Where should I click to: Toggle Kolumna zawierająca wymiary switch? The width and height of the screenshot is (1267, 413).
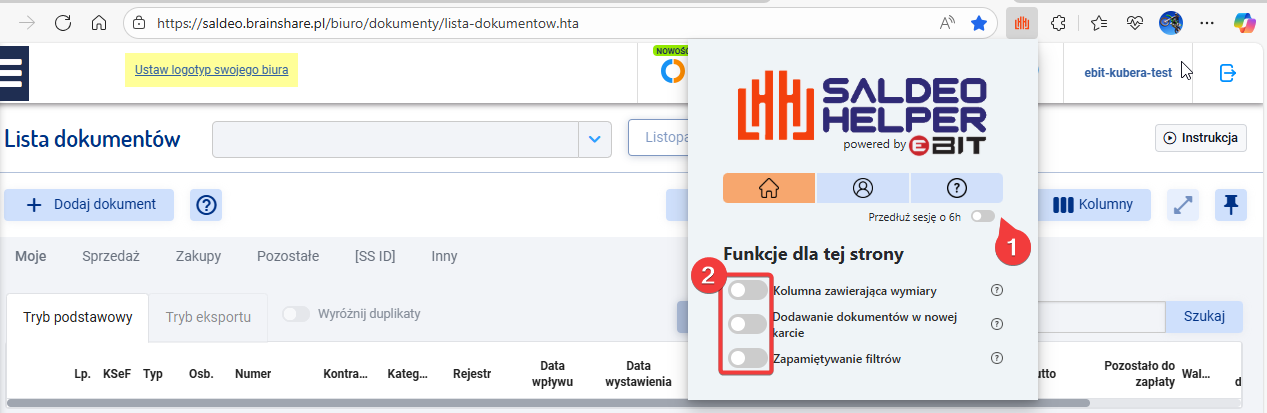point(747,291)
